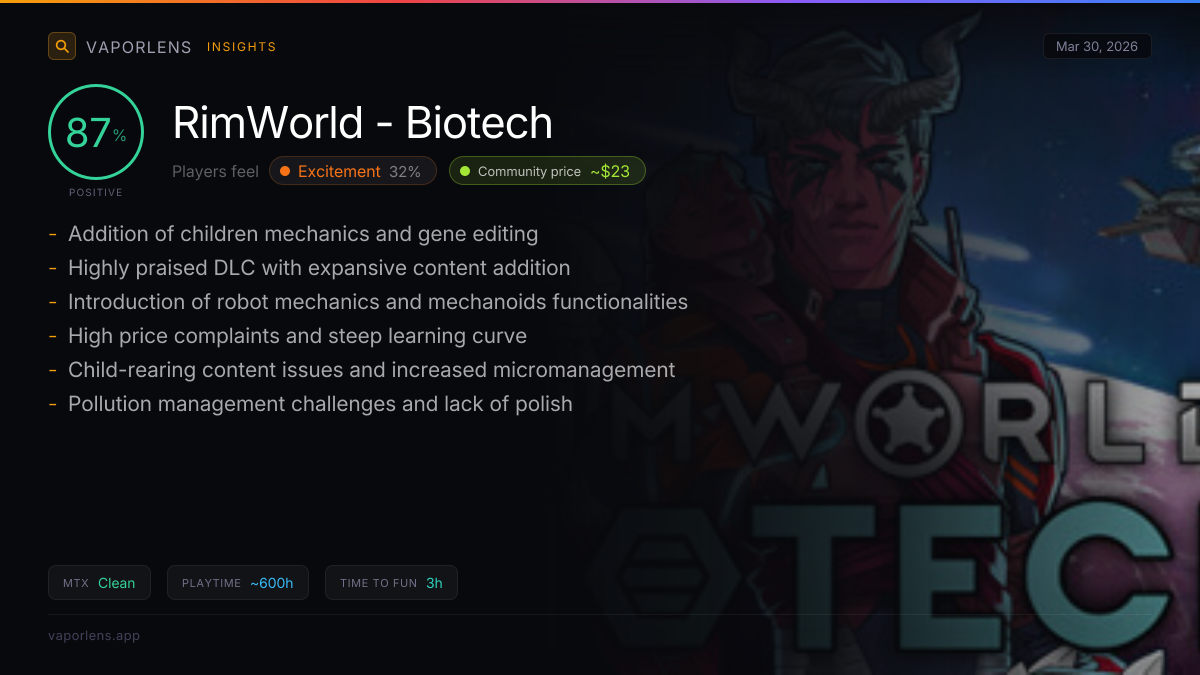Select the INSIGHTS label
The height and width of the screenshot is (675, 1200).
[x=241, y=47]
